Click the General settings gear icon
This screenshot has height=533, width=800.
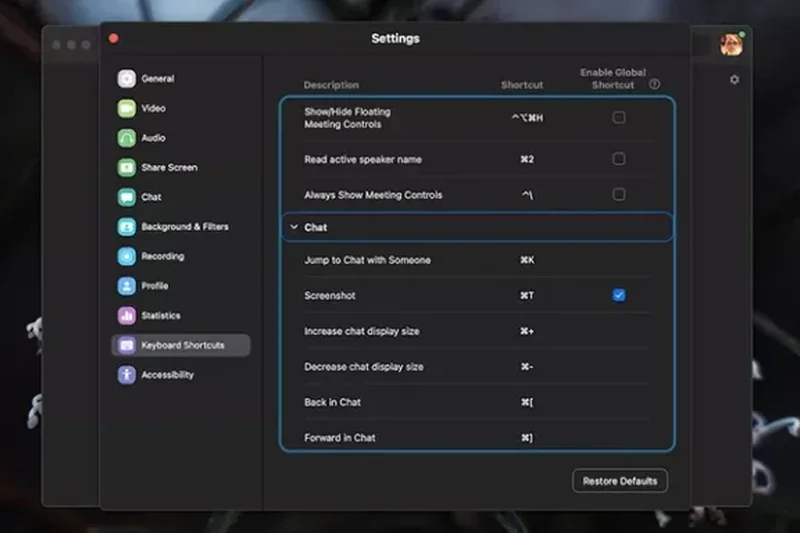[127, 79]
